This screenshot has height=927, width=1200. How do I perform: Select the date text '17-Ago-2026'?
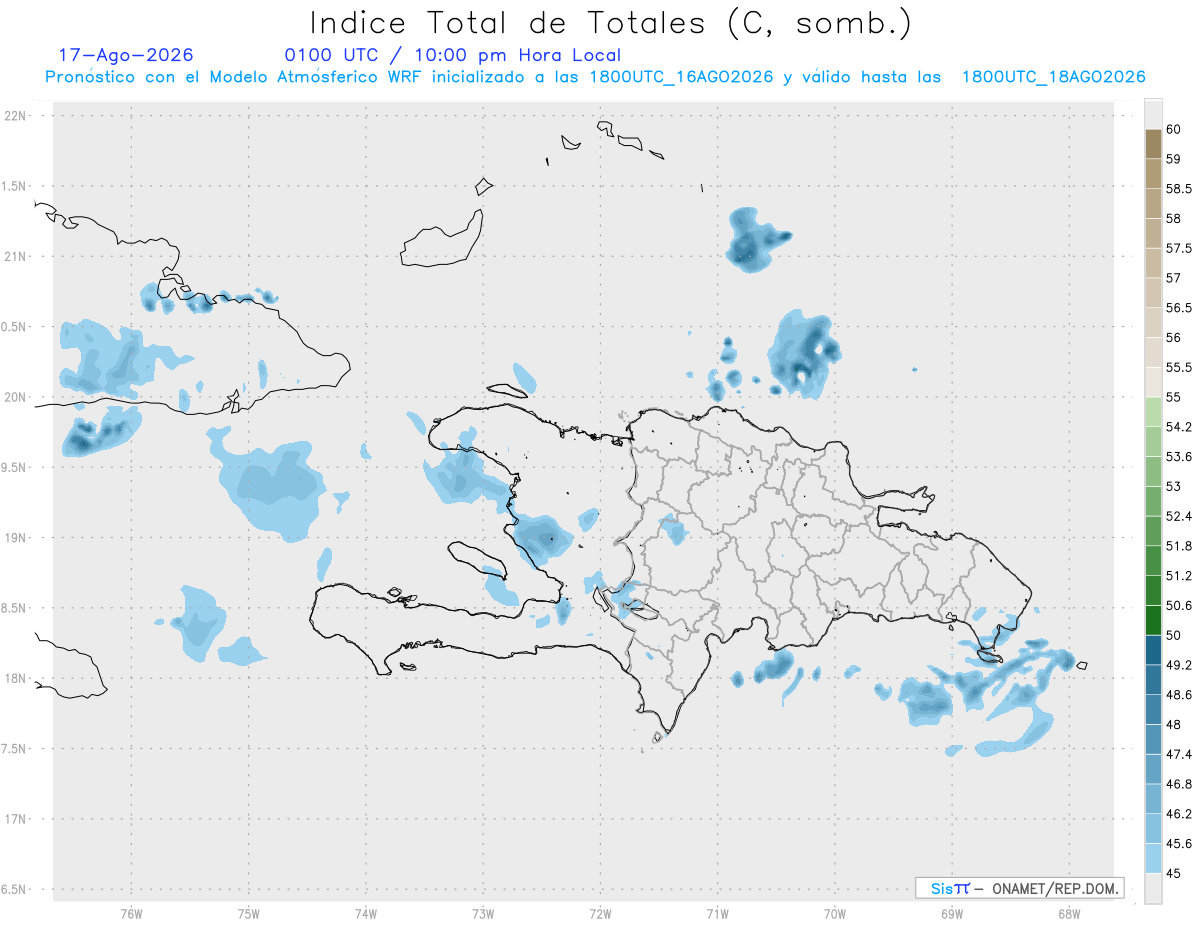[126, 55]
